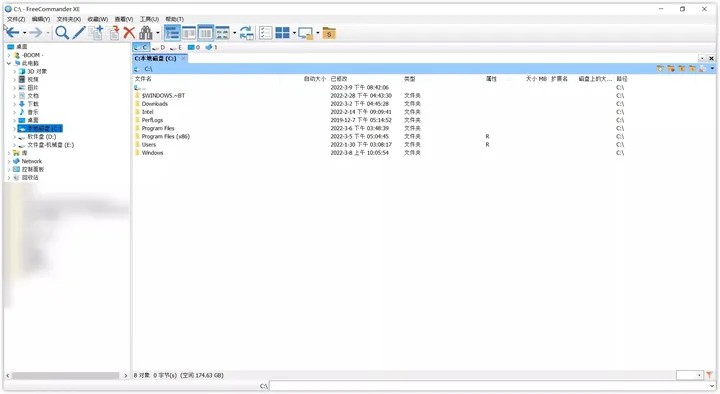The height and width of the screenshot is (394, 720).
Task: Open the dropdown arrow beside the binoculars
Action: pos(158,33)
